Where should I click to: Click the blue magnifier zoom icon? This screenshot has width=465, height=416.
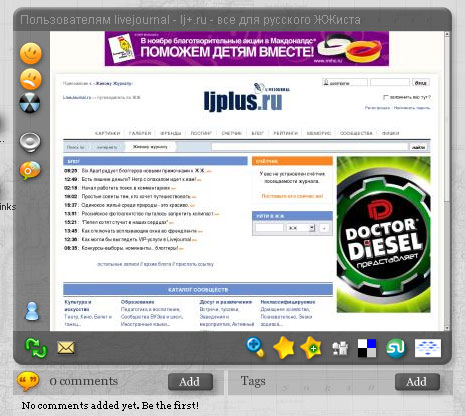click(x=255, y=347)
